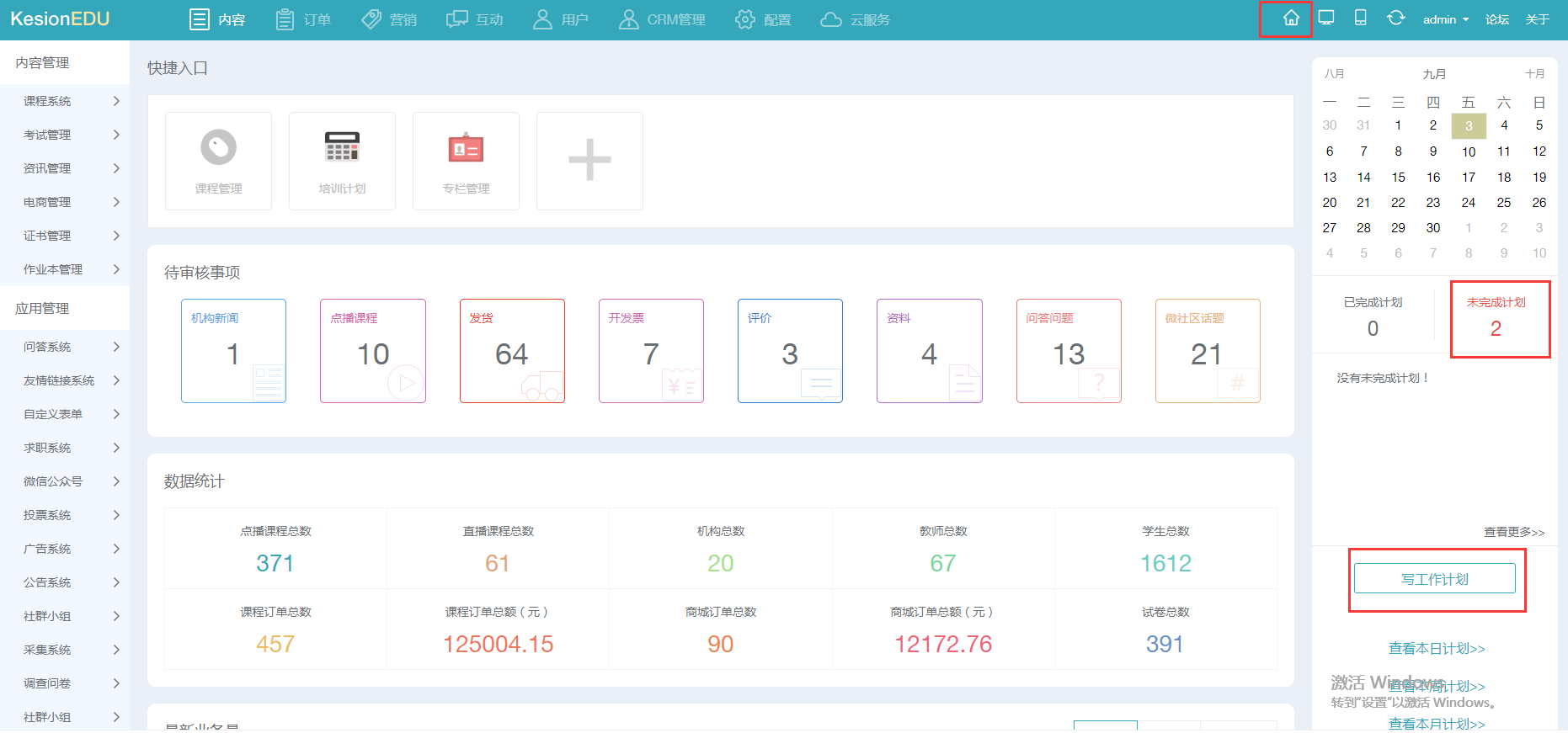Click the desktop monitor icon in header
This screenshot has height=733, width=1568.
click(x=1326, y=19)
